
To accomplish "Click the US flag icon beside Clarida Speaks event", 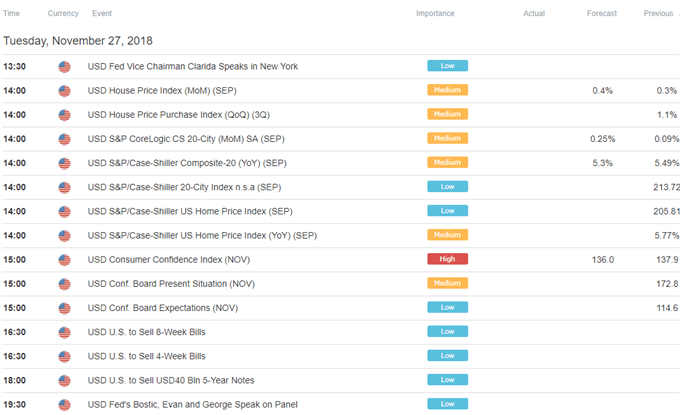I will pos(64,67).
